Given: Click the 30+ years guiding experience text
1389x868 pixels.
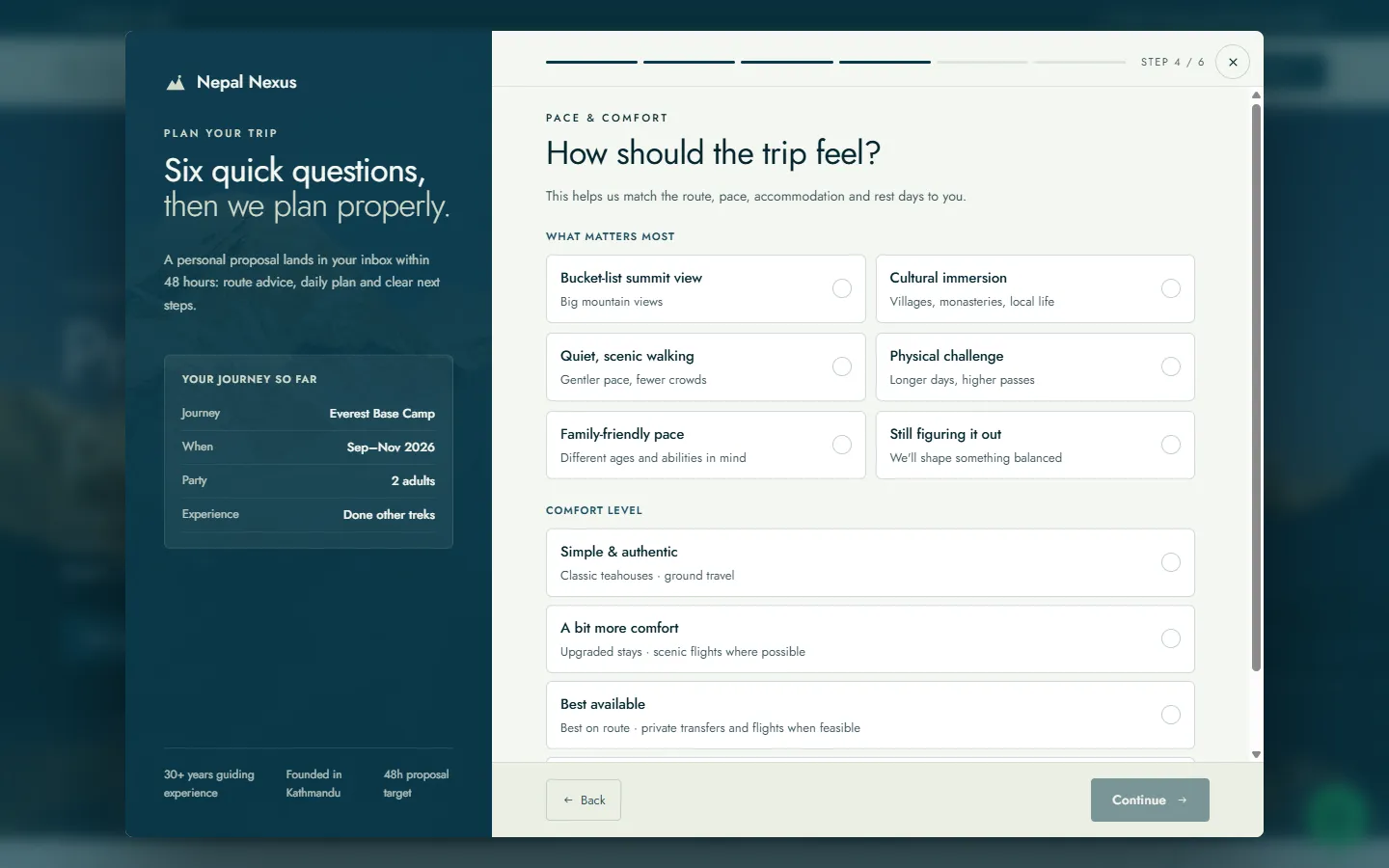Looking at the screenshot, I should pos(209,783).
